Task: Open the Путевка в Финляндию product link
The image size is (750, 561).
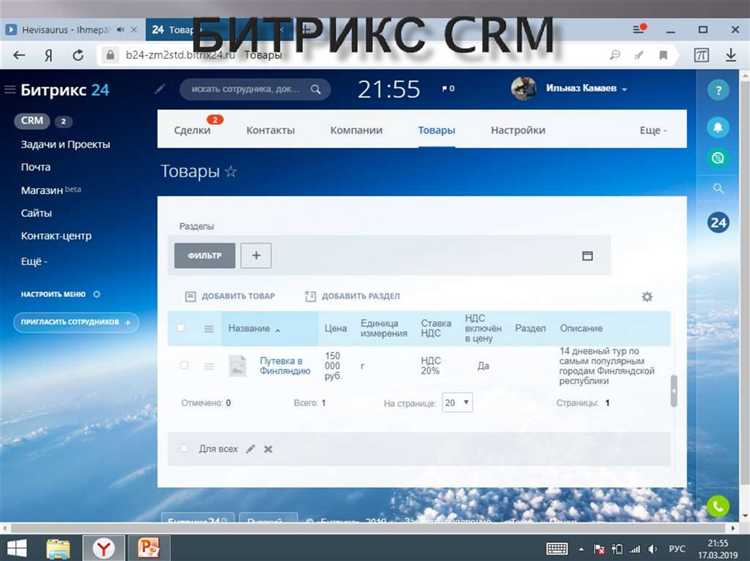Action: point(285,366)
